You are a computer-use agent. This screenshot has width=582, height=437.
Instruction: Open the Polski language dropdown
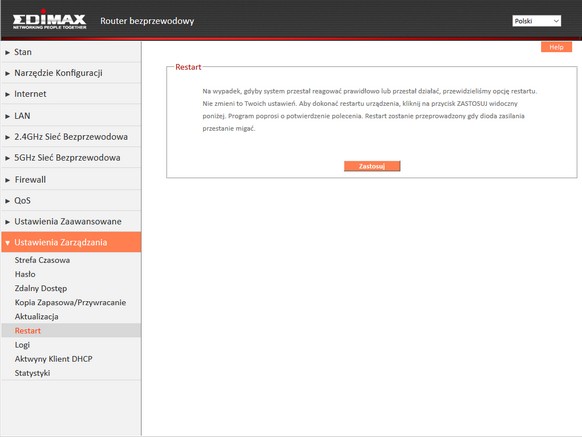(536, 21)
